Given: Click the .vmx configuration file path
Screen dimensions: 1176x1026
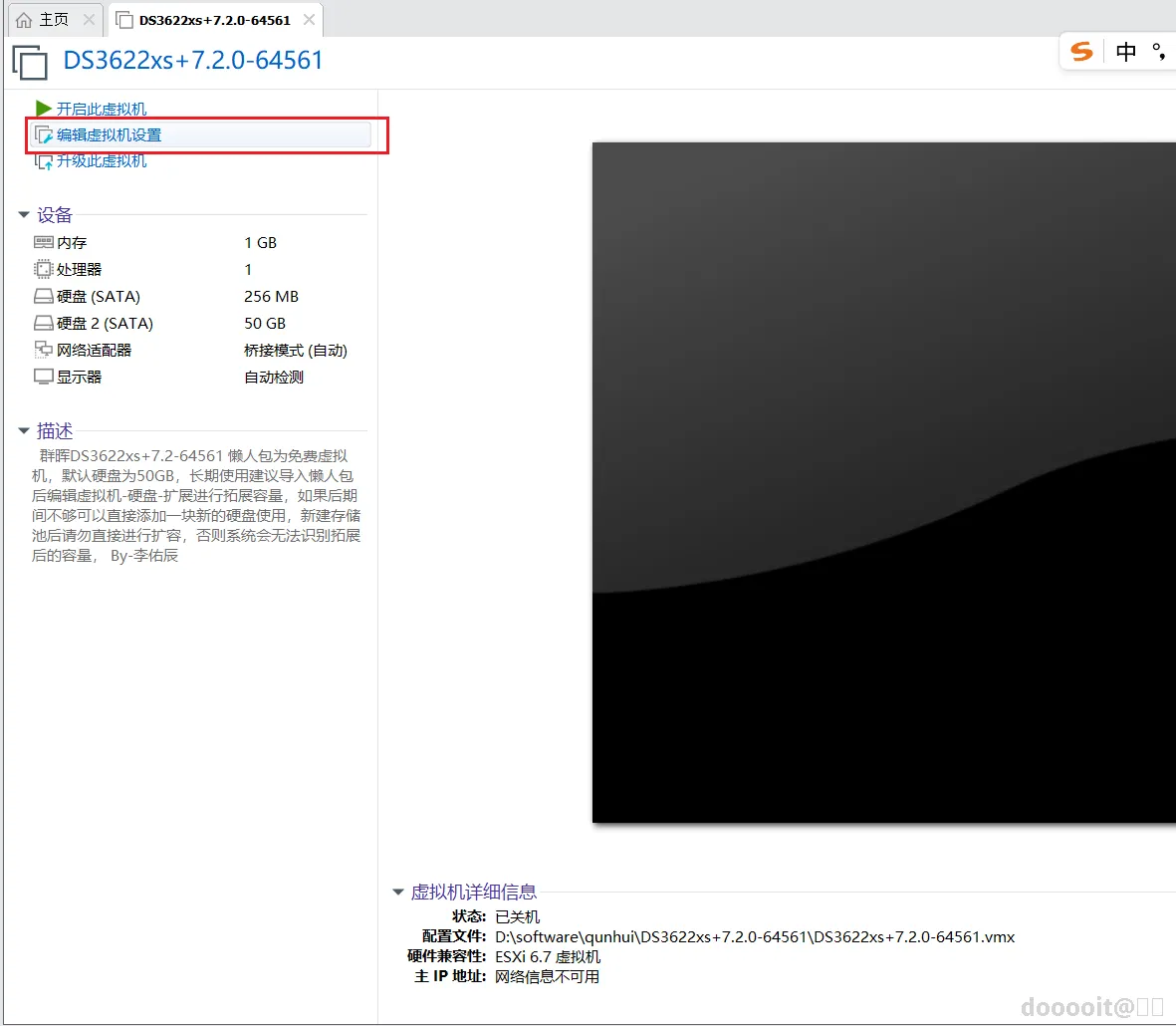Looking at the screenshot, I should point(755,936).
